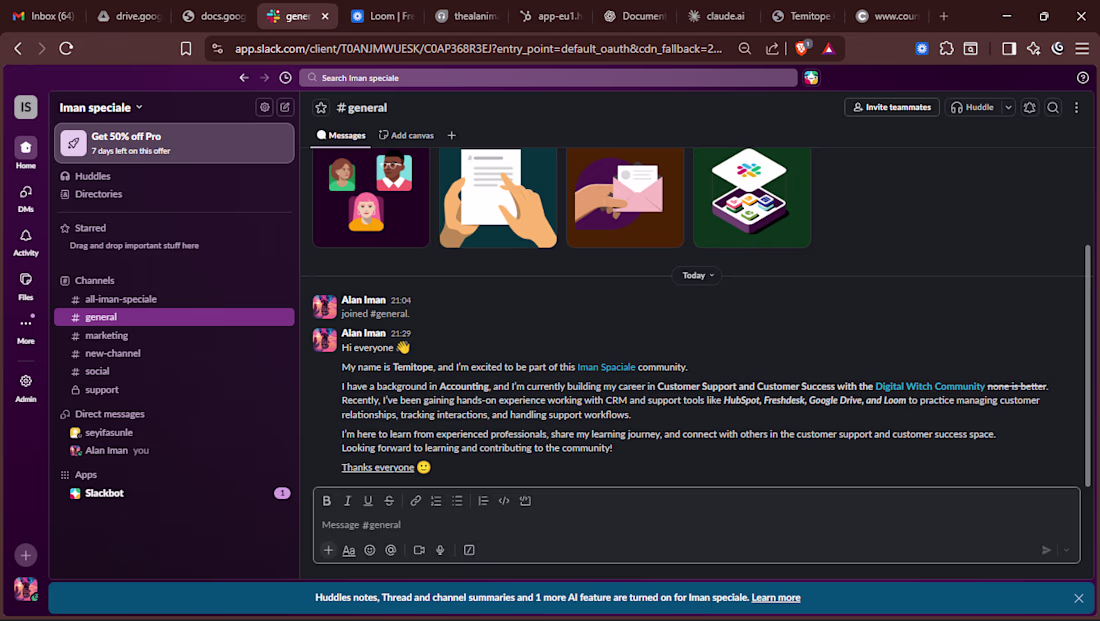Insert a code block
Image resolution: width=1100 pixels, height=621 pixels.
point(525,501)
